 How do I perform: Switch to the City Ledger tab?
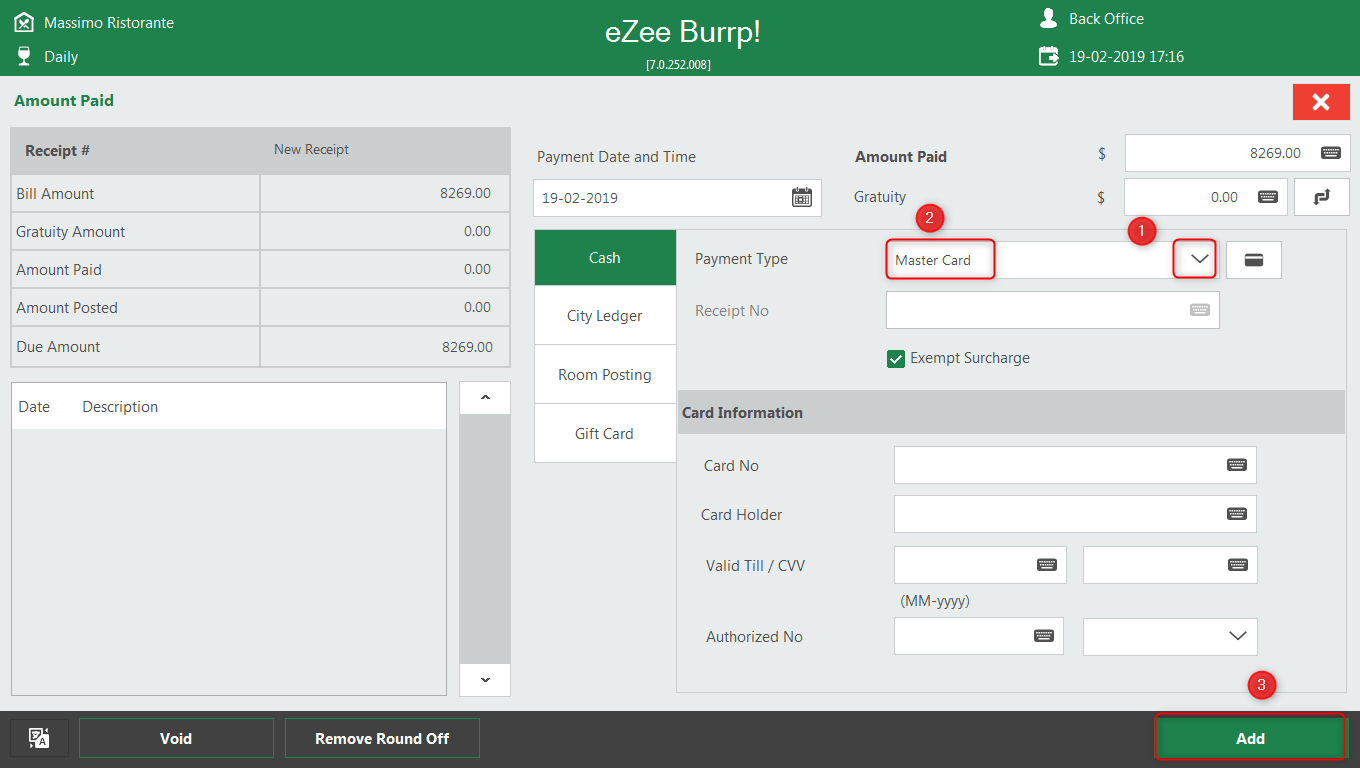click(605, 316)
